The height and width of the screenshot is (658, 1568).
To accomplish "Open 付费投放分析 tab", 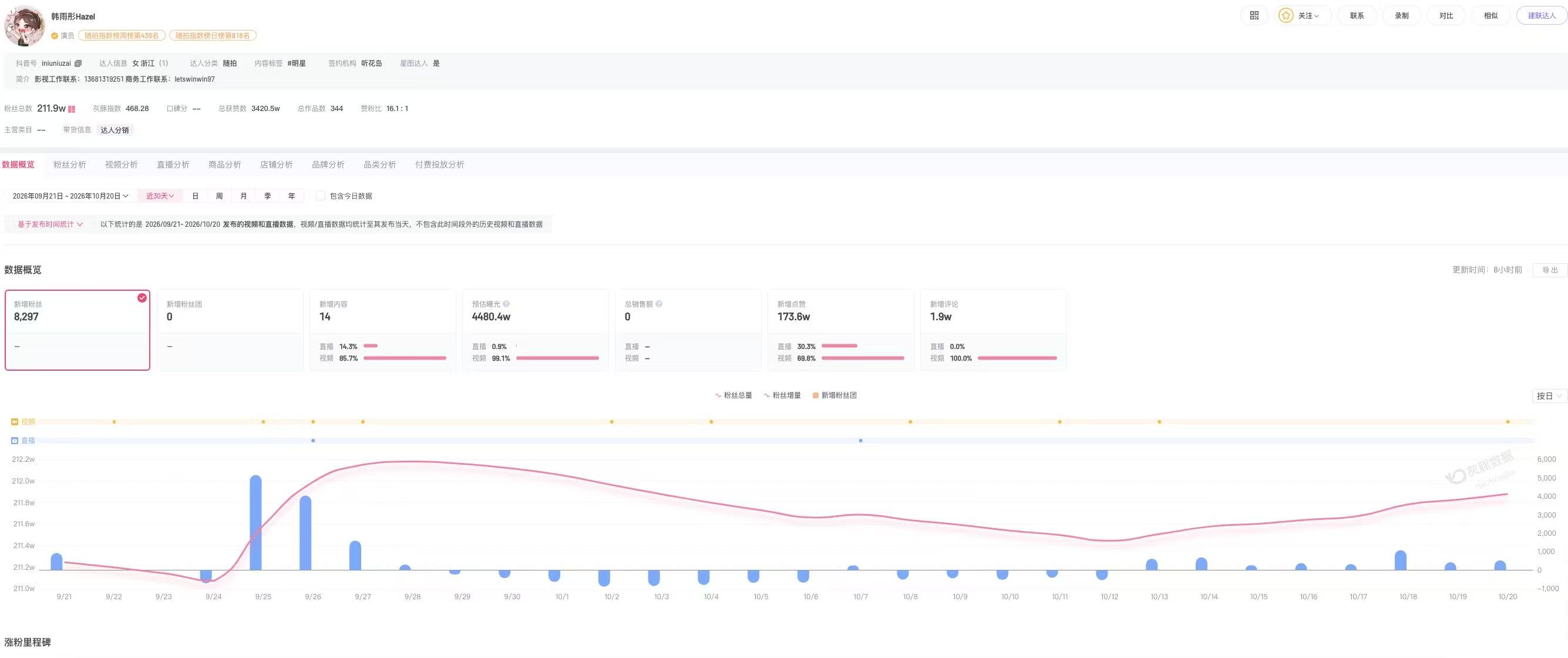I will click(439, 164).
